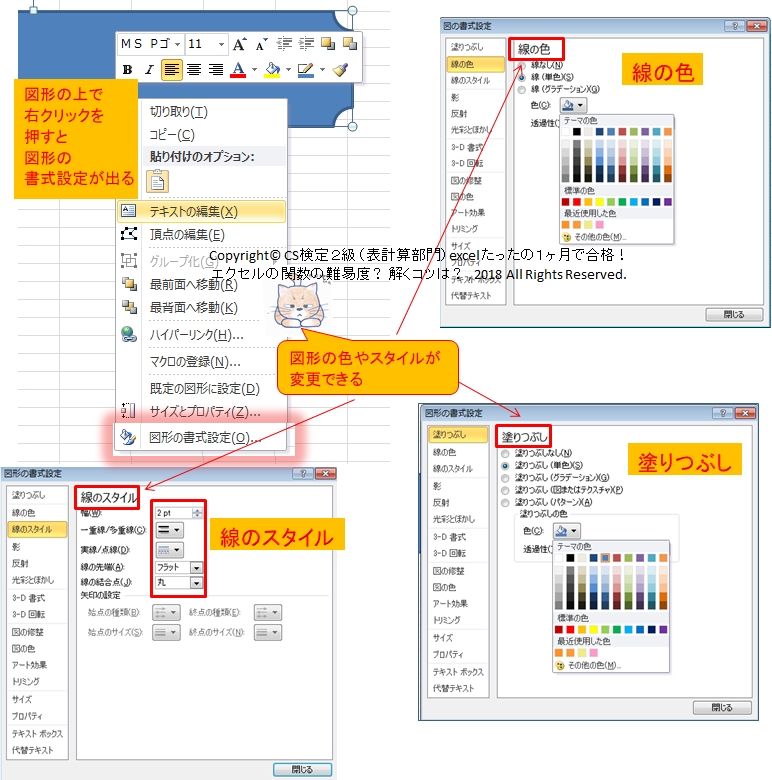Open the shape fill dropdown arrow
The height and width of the screenshot is (780, 772).
coord(288,70)
